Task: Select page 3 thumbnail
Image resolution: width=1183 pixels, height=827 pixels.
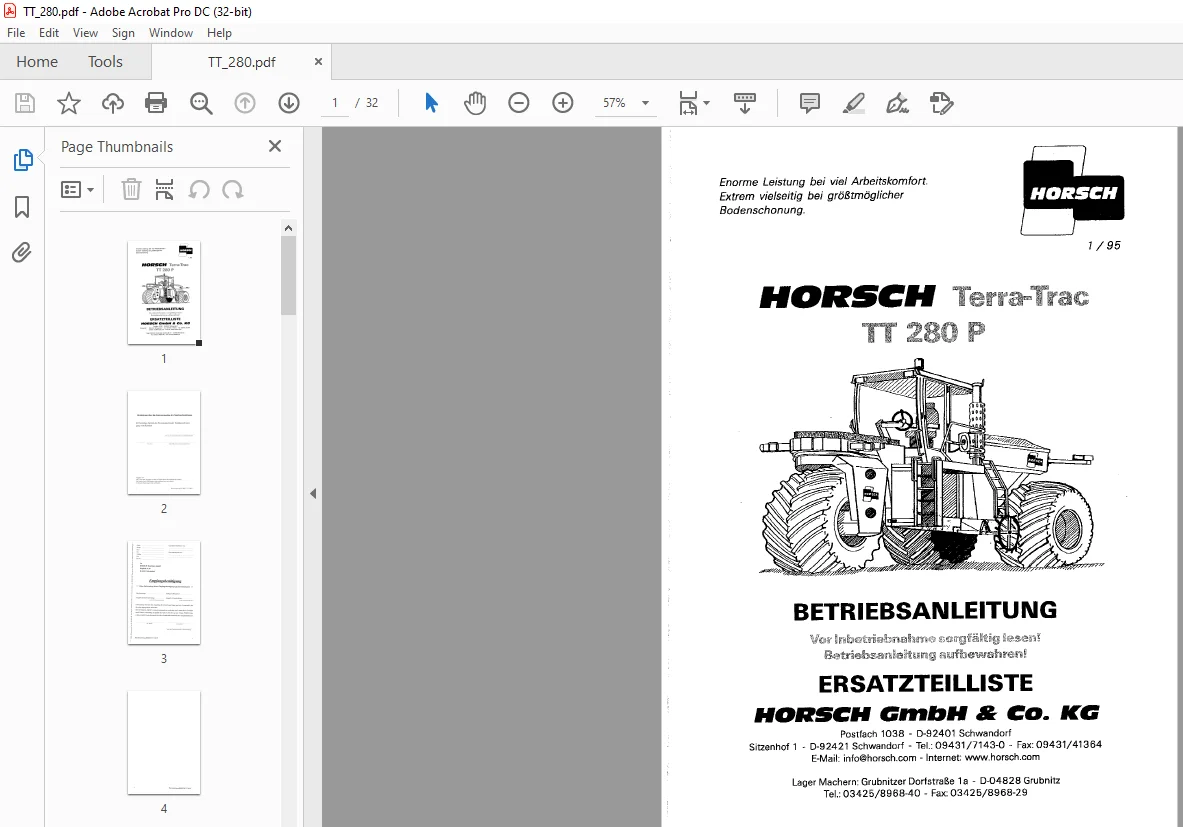Action: point(164,592)
